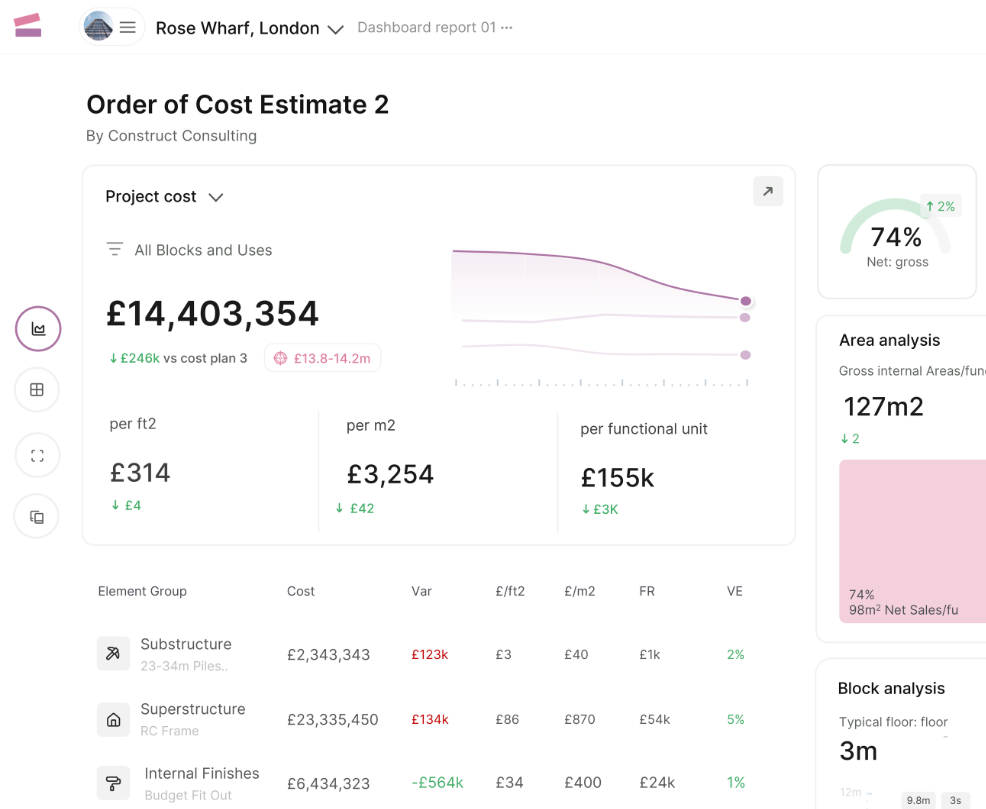Open the Rose Wharf, London project dropdown
986x809 pixels.
(x=336, y=29)
